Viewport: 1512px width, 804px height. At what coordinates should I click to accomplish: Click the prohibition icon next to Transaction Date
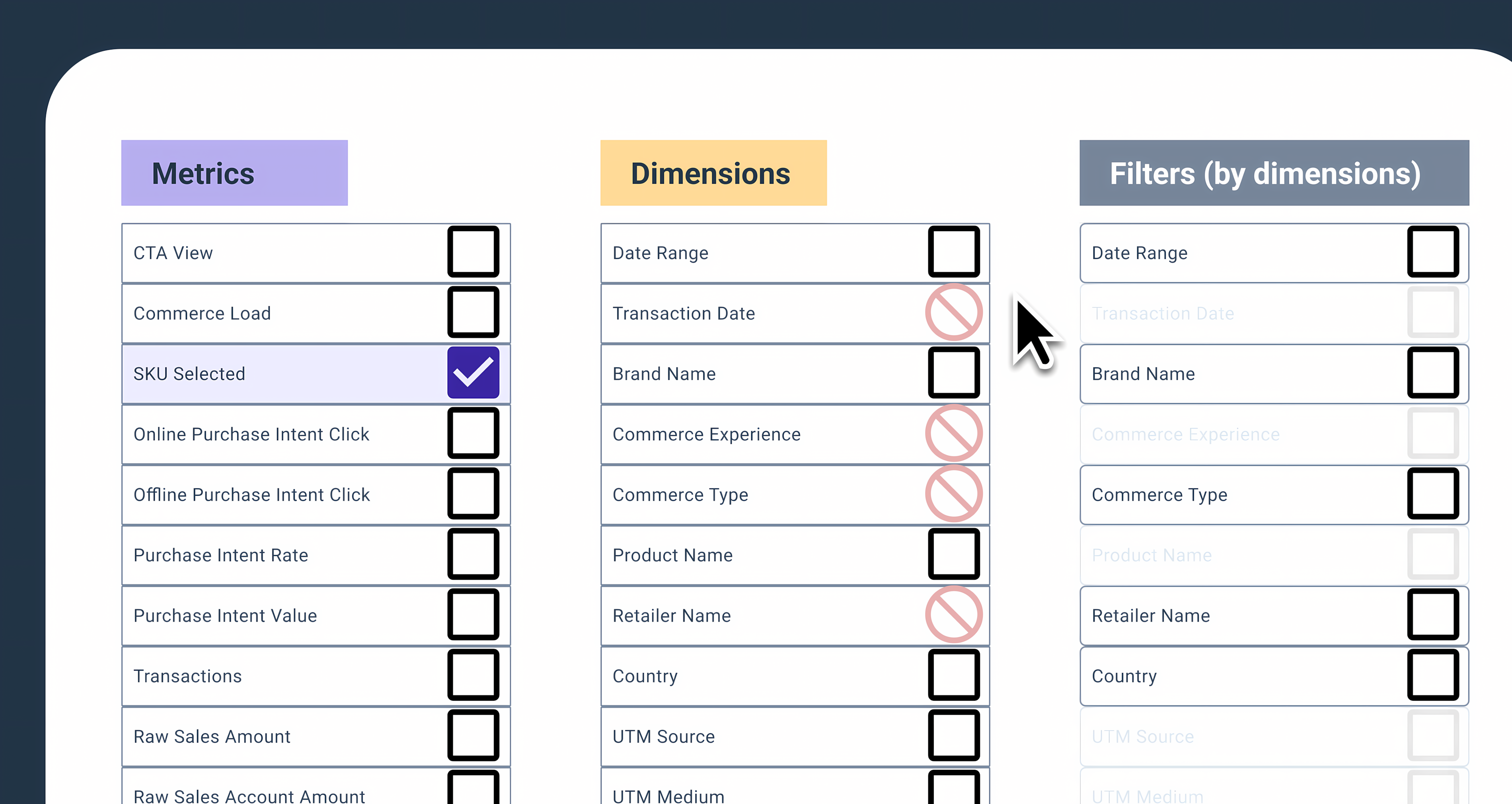point(953,313)
